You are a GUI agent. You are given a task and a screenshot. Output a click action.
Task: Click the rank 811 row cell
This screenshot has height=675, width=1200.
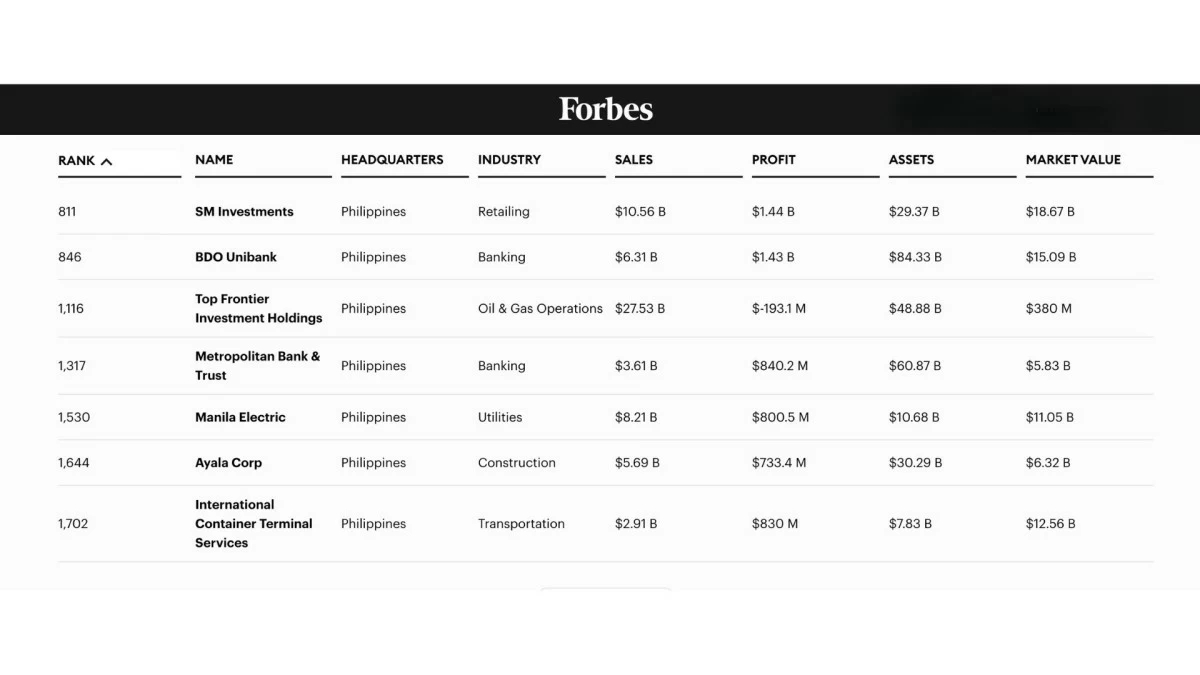point(67,212)
